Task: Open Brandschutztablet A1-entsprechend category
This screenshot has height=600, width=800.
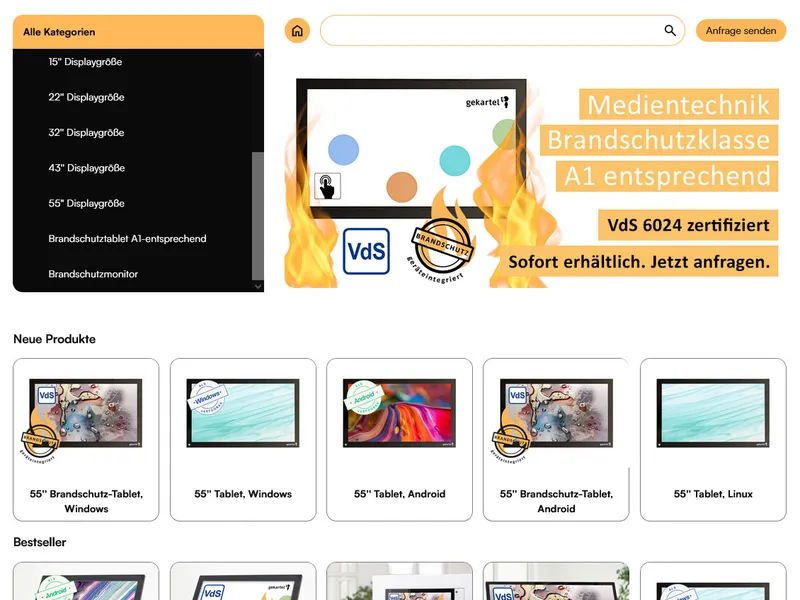Action: coord(127,239)
